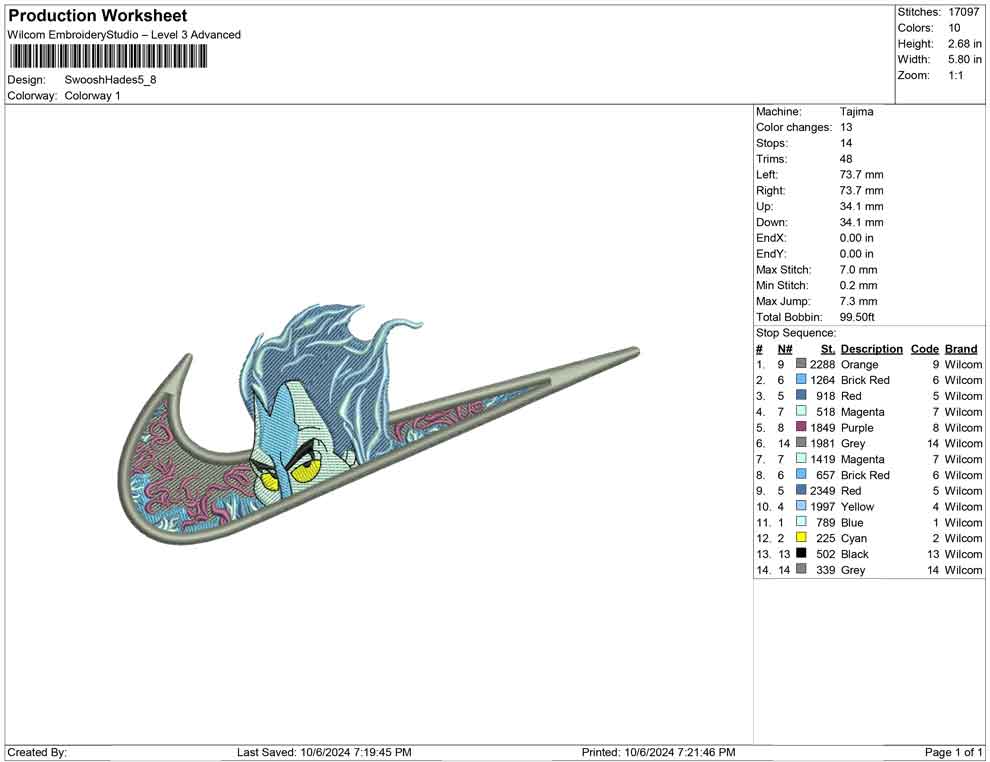Click the Production Worksheet title
This screenshot has width=990, height=762.
[x=97, y=15]
